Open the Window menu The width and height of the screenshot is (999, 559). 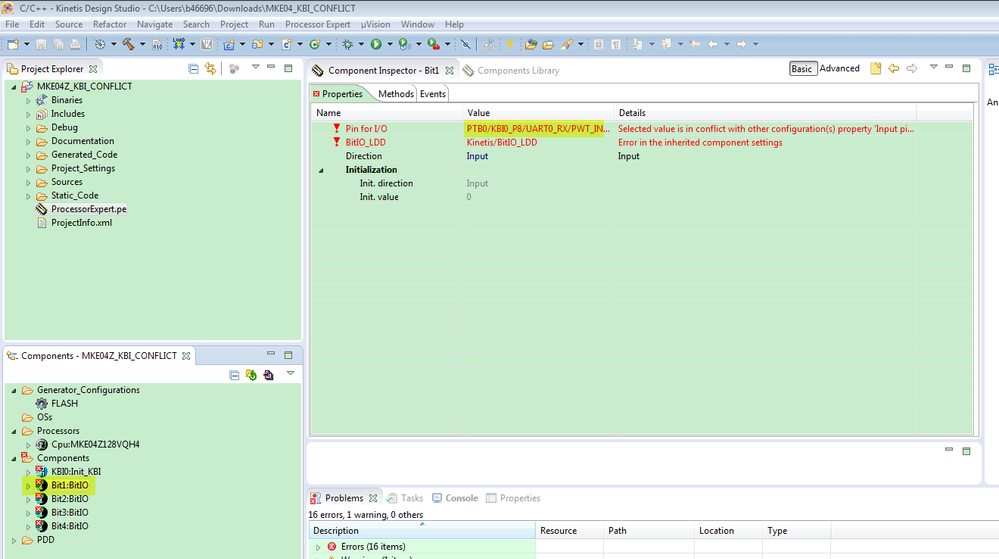pos(417,24)
